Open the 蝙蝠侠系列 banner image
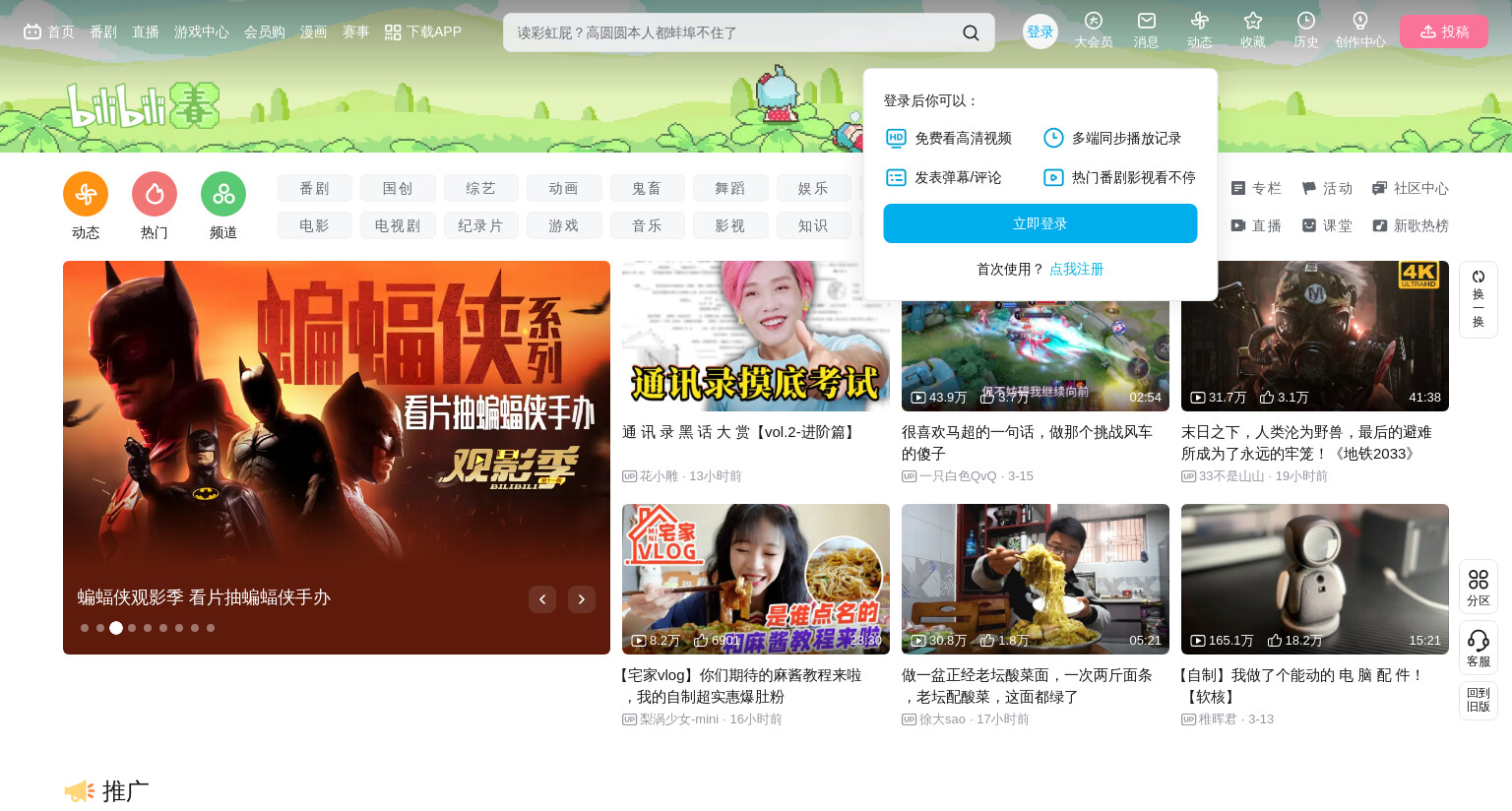This screenshot has height=811, width=1512. [337, 458]
